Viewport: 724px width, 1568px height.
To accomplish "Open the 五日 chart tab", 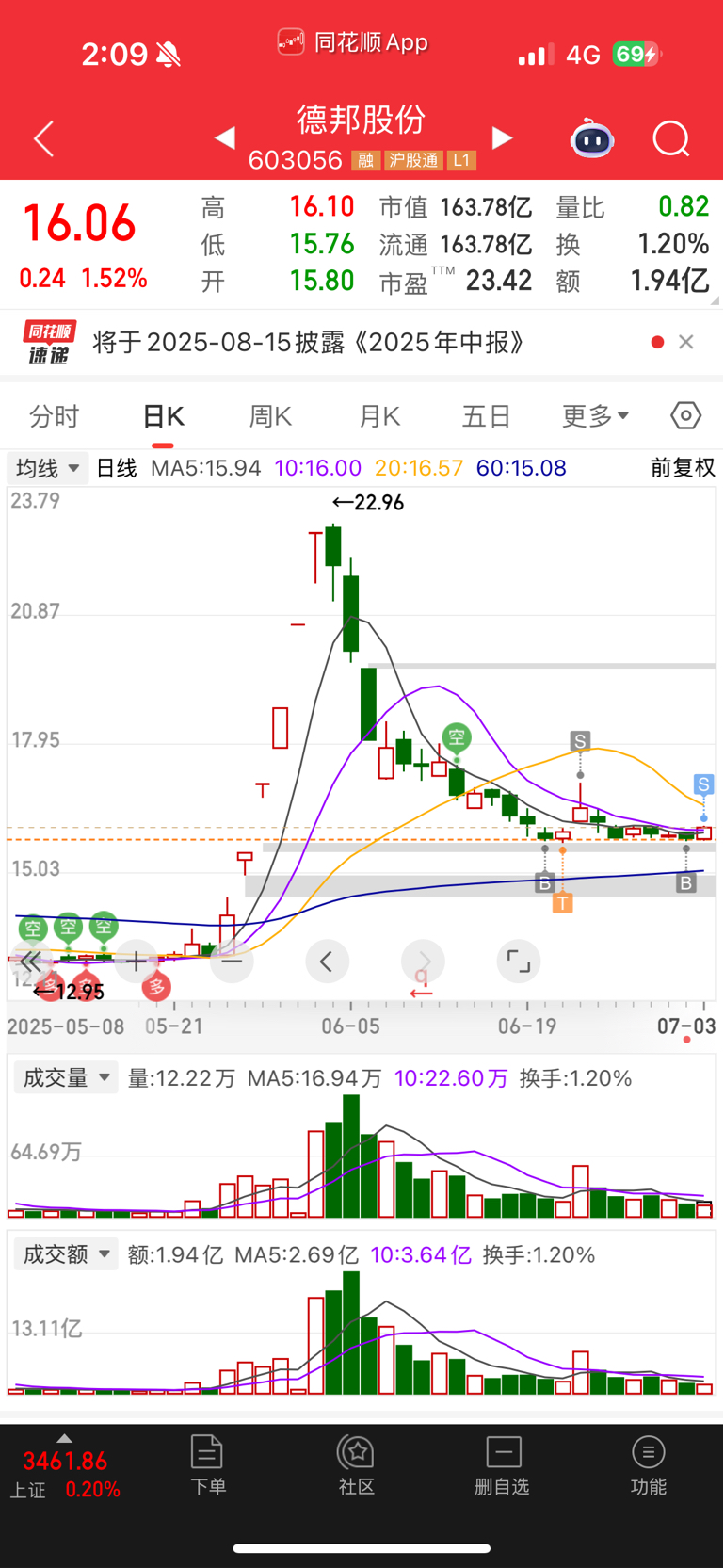I will 487,416.
